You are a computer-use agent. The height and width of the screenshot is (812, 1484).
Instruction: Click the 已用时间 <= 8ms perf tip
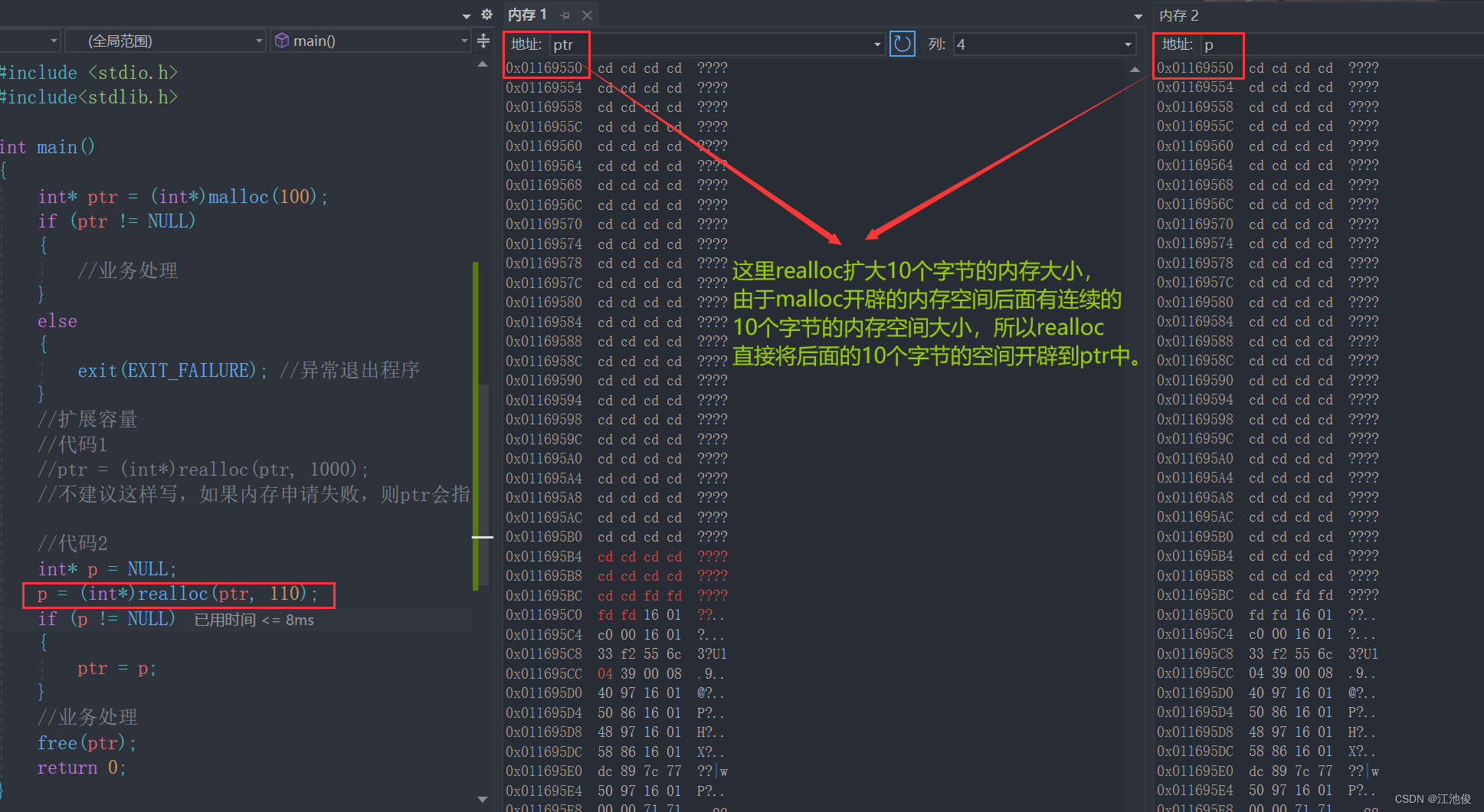click(x=254, y=620)
